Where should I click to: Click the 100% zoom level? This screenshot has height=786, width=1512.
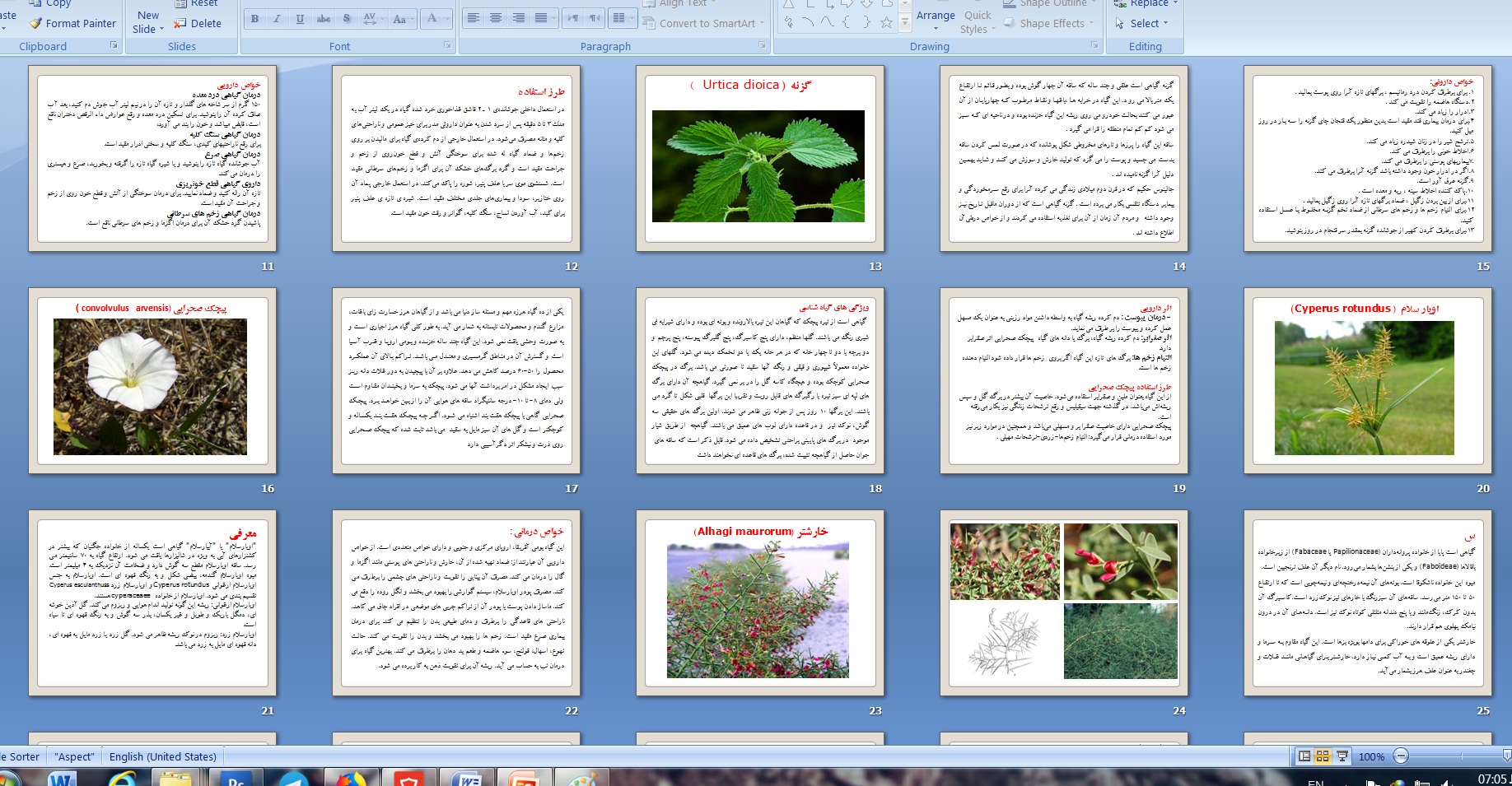[x=1371, y=756]
